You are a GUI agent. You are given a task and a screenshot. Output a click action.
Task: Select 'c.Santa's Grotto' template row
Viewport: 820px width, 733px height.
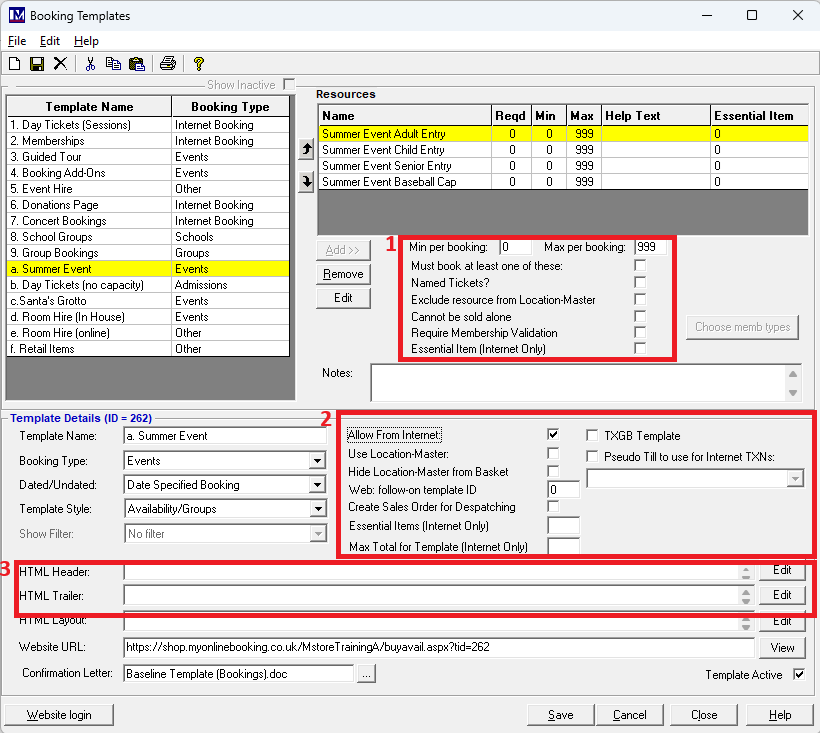click(x=149, y=301)
